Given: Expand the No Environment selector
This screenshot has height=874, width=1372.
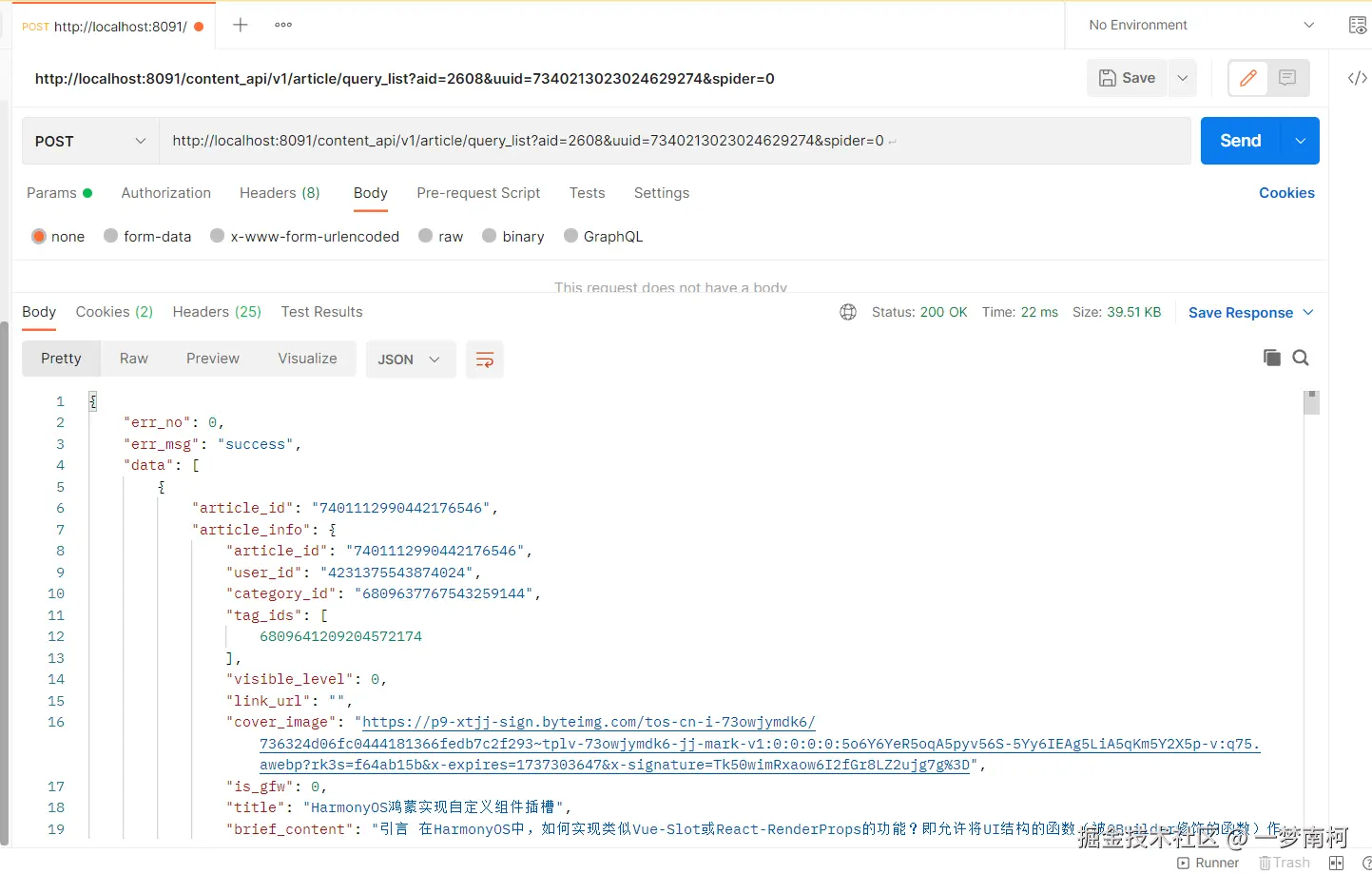Looking at the screenshot, I should tap(1202, 25).
